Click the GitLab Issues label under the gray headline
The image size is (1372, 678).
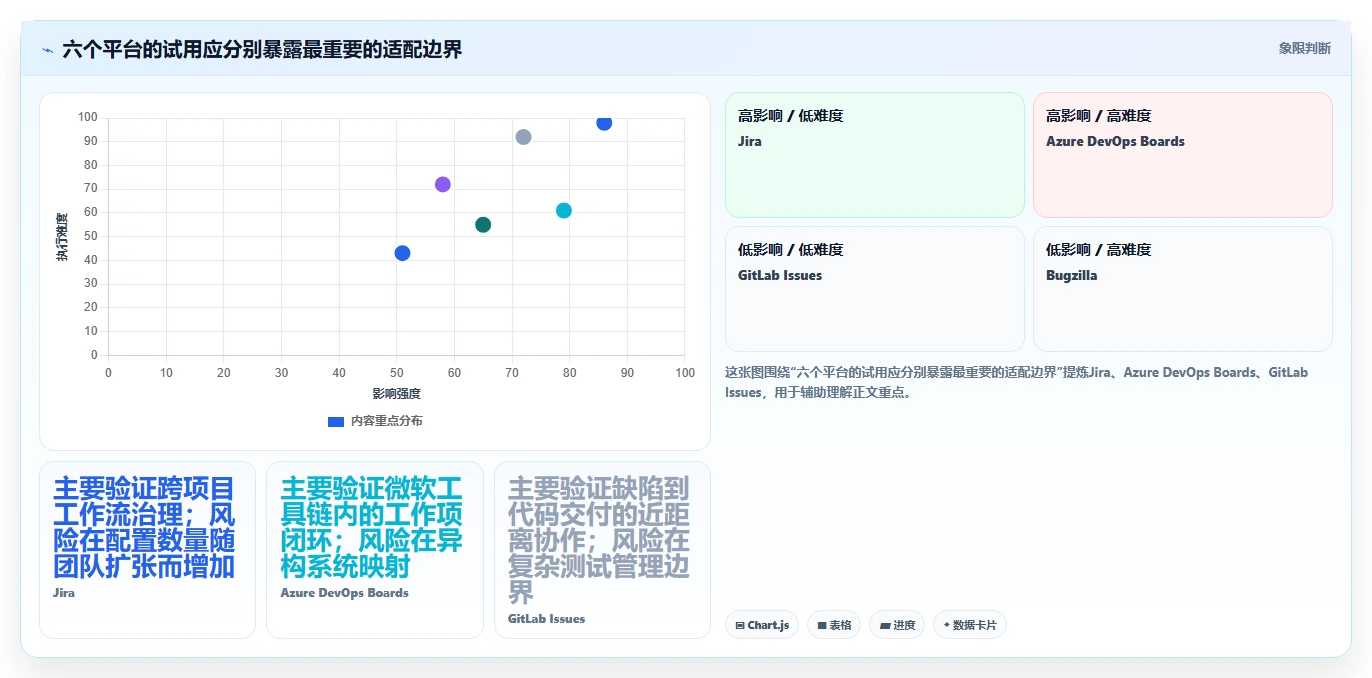point(546,619)
